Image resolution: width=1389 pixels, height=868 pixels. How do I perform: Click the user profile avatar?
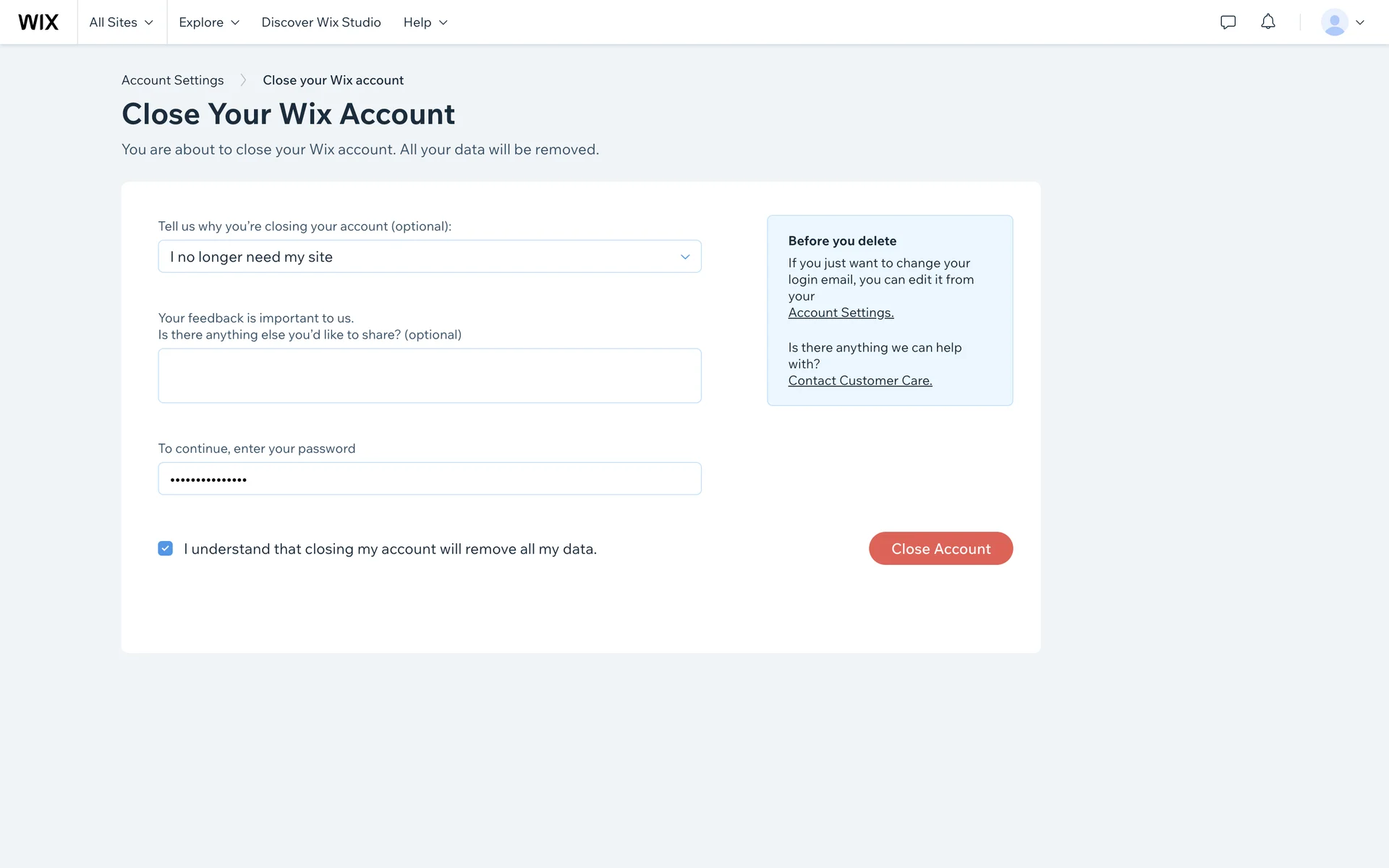pos(1334,22)
